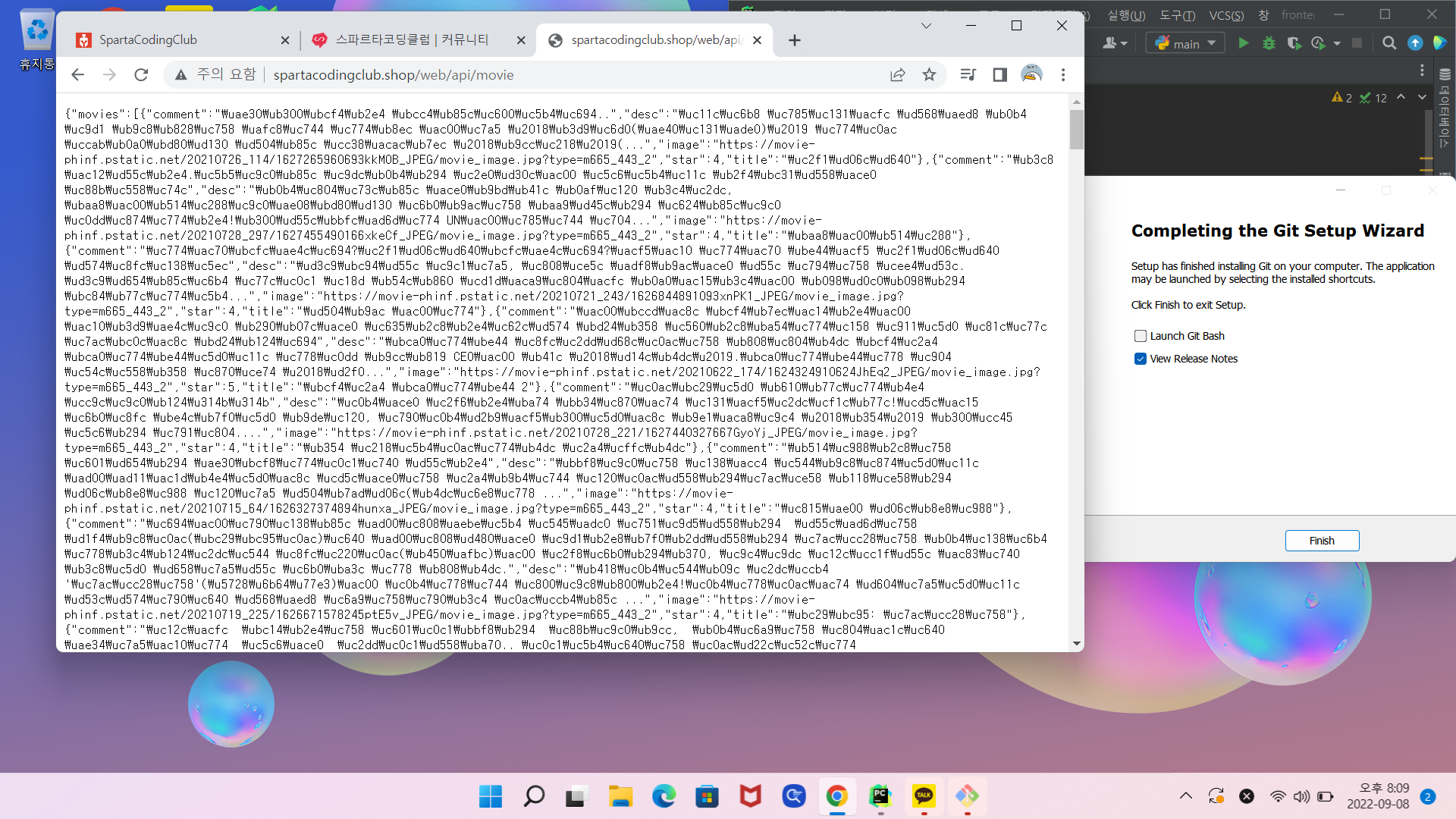This screenshot has height=819, width=1456.
Task: Open KakaoTalk from the taskbar
Action: point(924,796)
